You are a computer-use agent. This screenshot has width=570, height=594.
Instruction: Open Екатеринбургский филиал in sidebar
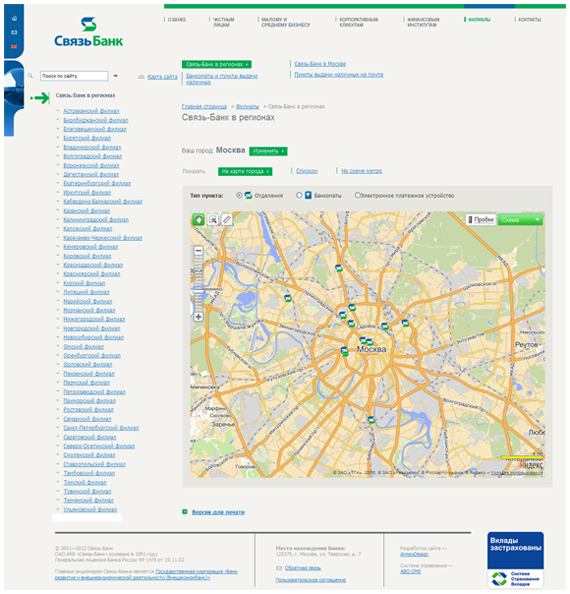click(x=97, y=183)
